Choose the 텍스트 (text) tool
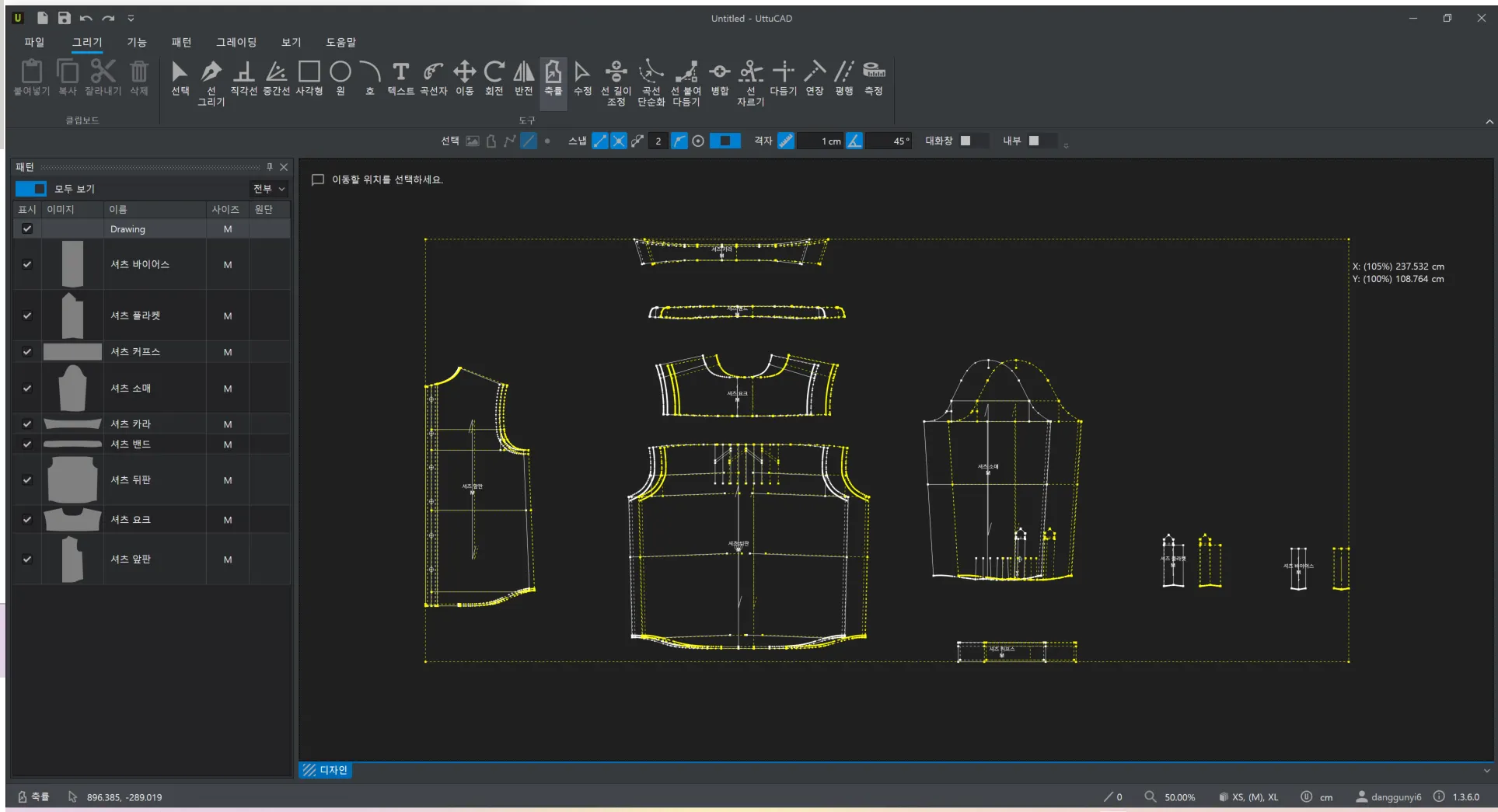 coord(400,78)
